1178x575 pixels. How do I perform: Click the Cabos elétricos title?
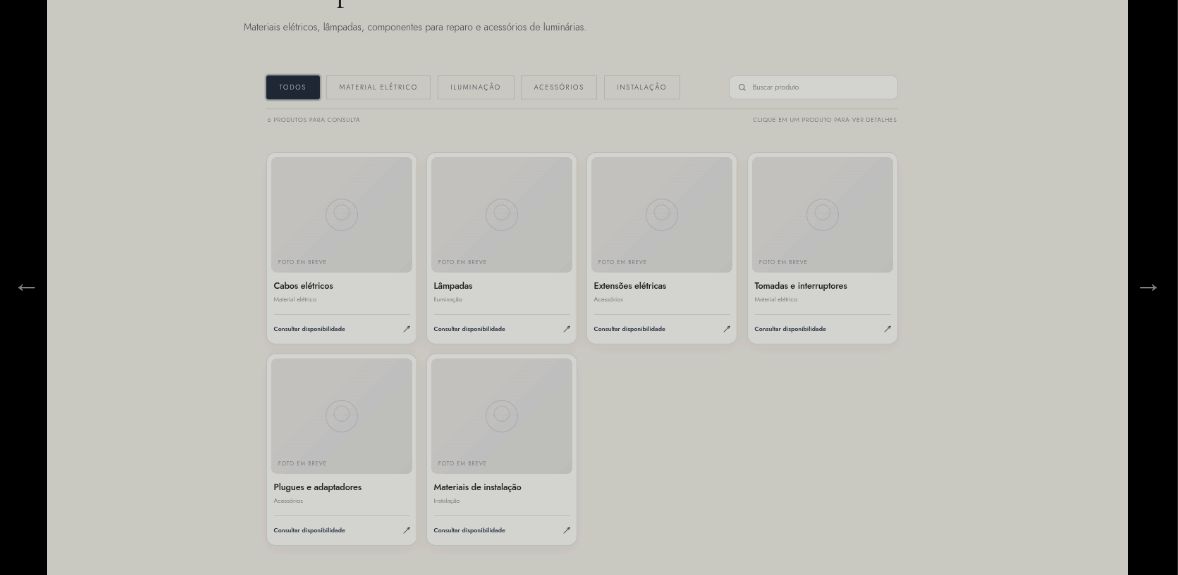tap(304, 286)
